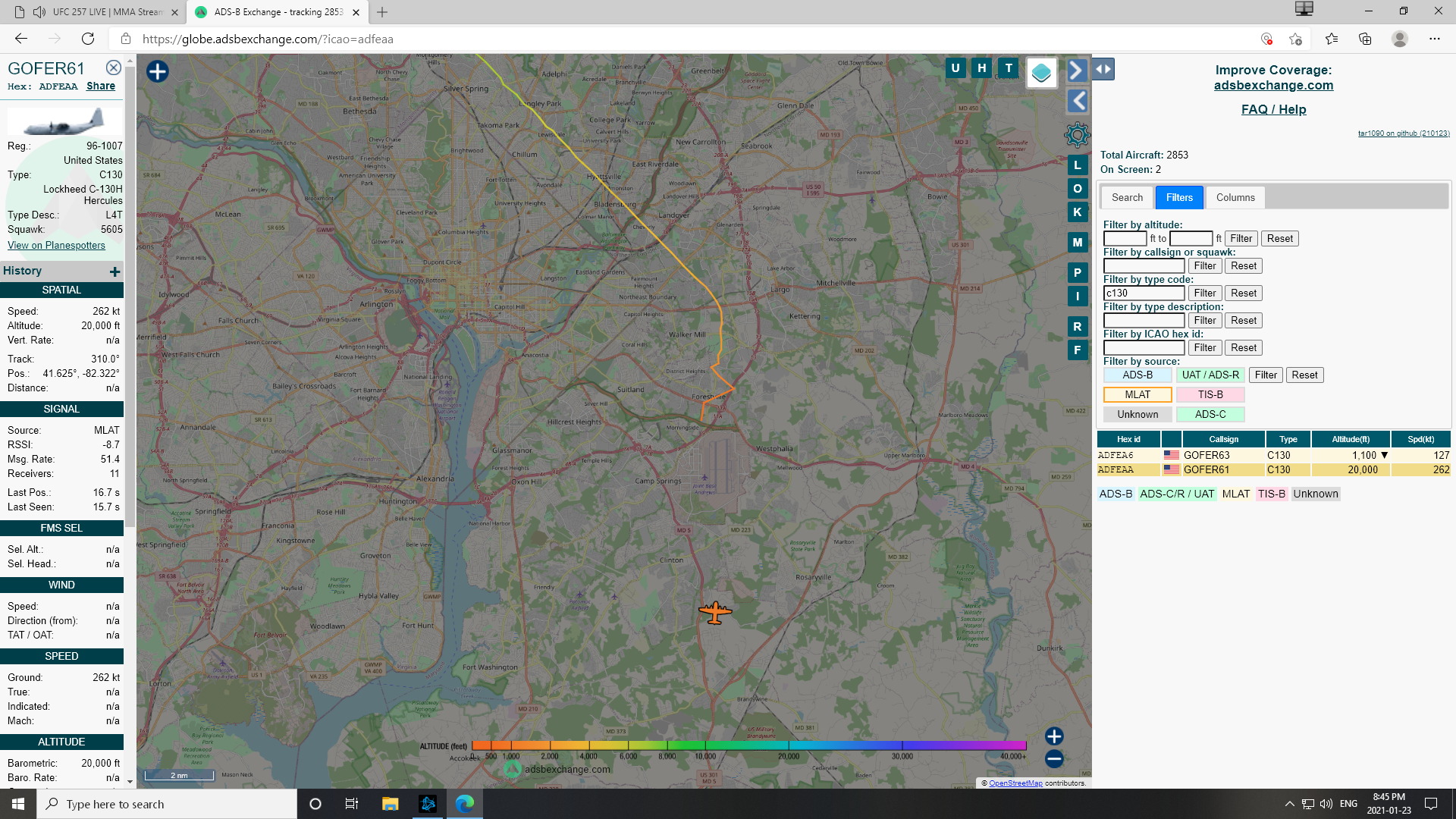Toggle the U map button
The image size is (1456, 819).
tap(955, 68)
